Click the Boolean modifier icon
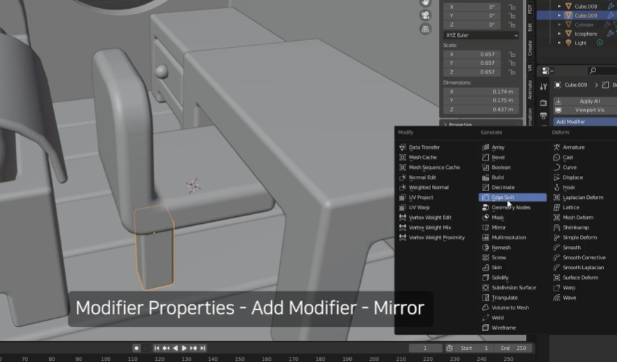Screen dimensions: 617x362 click(486, 167)
